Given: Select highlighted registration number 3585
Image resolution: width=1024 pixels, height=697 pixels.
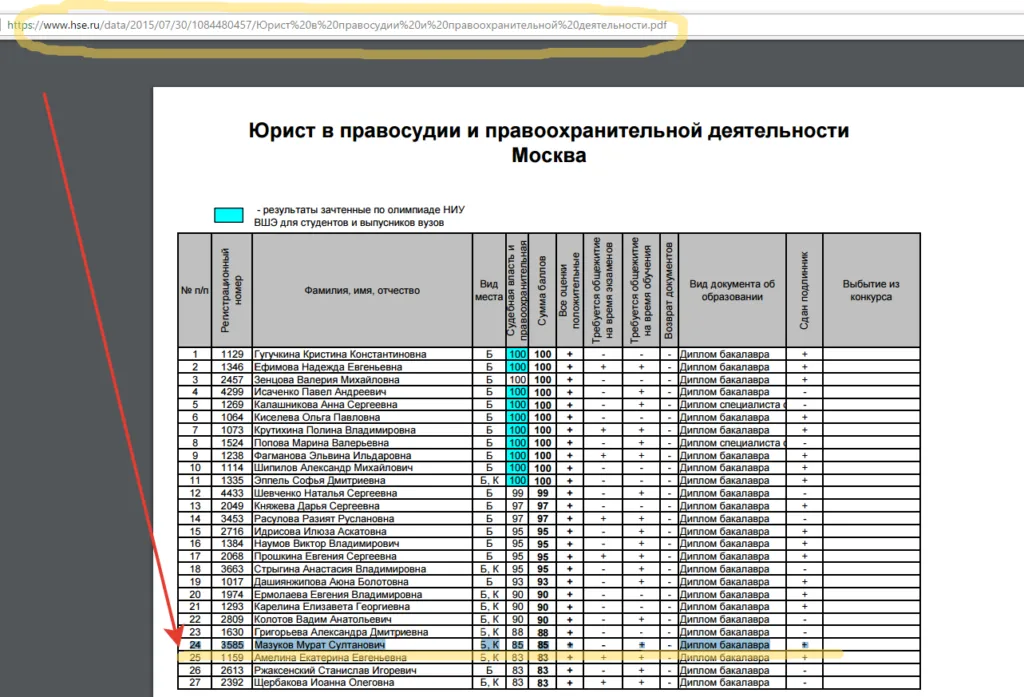Looking at the screenshot, I should (x=232, y=645).
